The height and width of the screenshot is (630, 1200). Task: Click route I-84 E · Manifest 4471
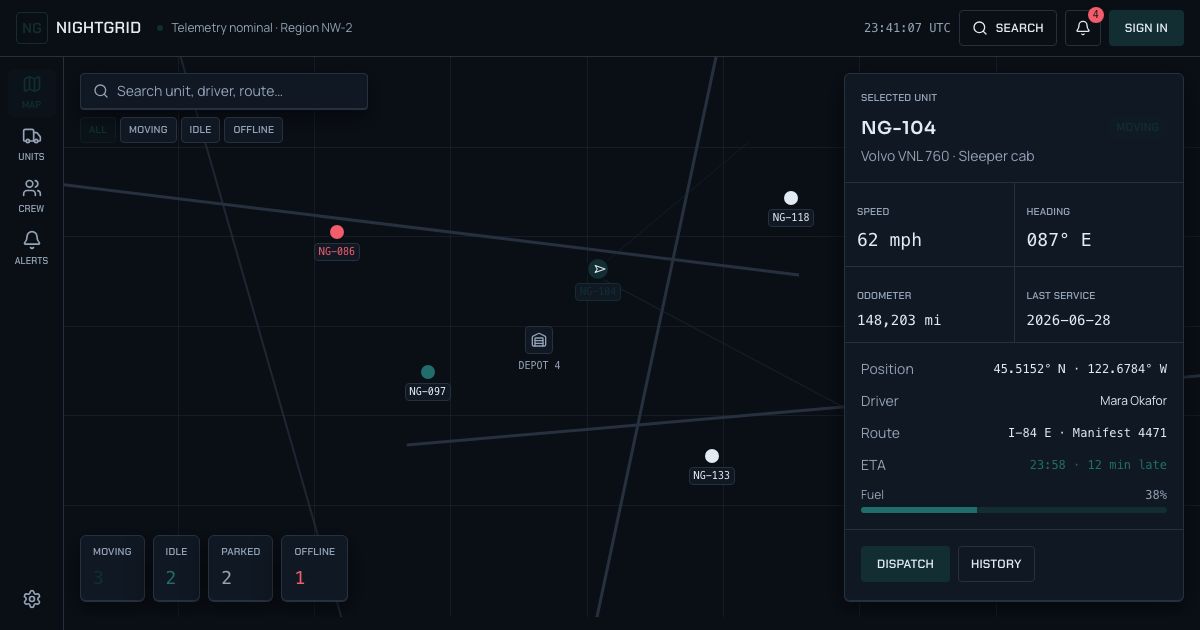click(x=1087, y=433)
